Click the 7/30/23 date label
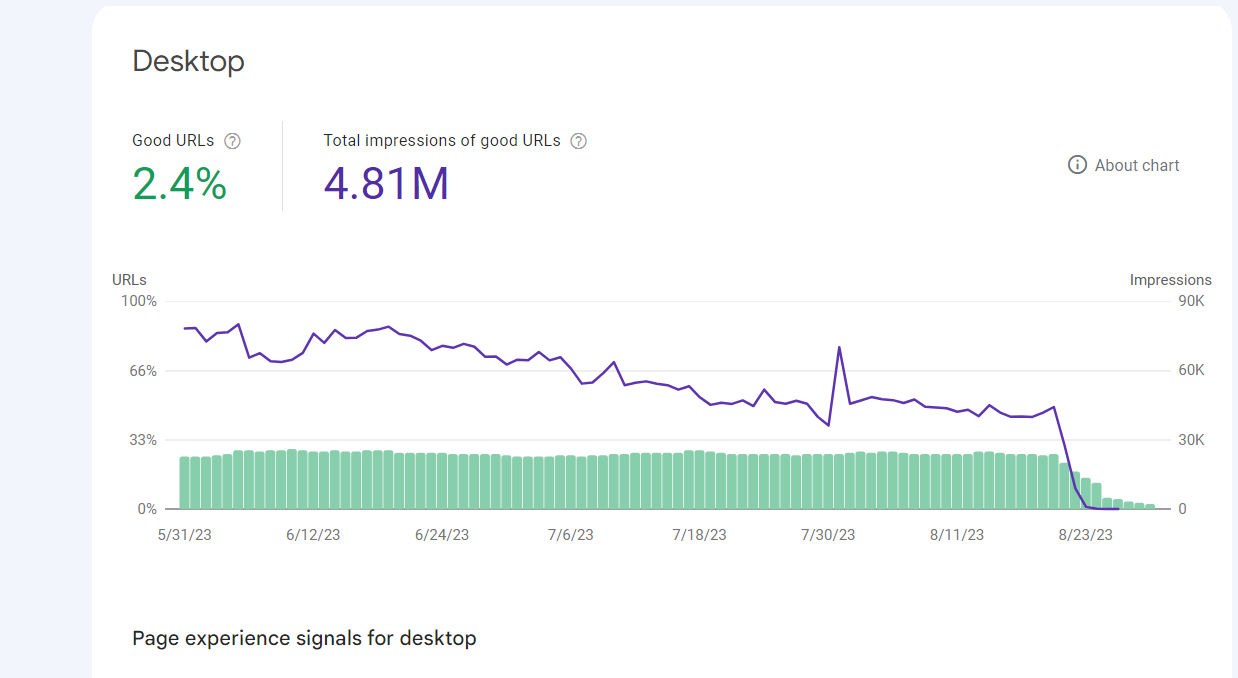 coord(828,535)
